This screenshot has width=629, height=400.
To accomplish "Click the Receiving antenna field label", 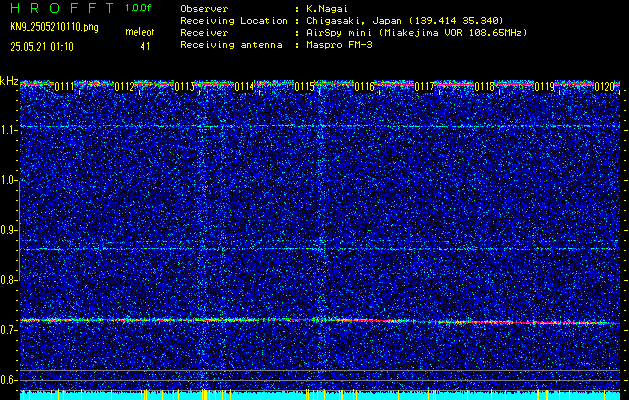I will click(x=231, y=45).
